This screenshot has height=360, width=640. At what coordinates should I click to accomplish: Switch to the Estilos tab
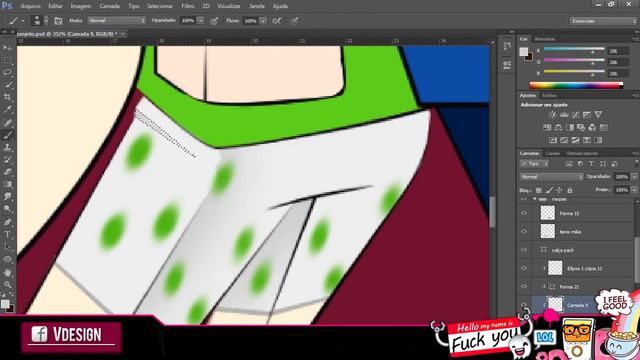tap(549, 96)
